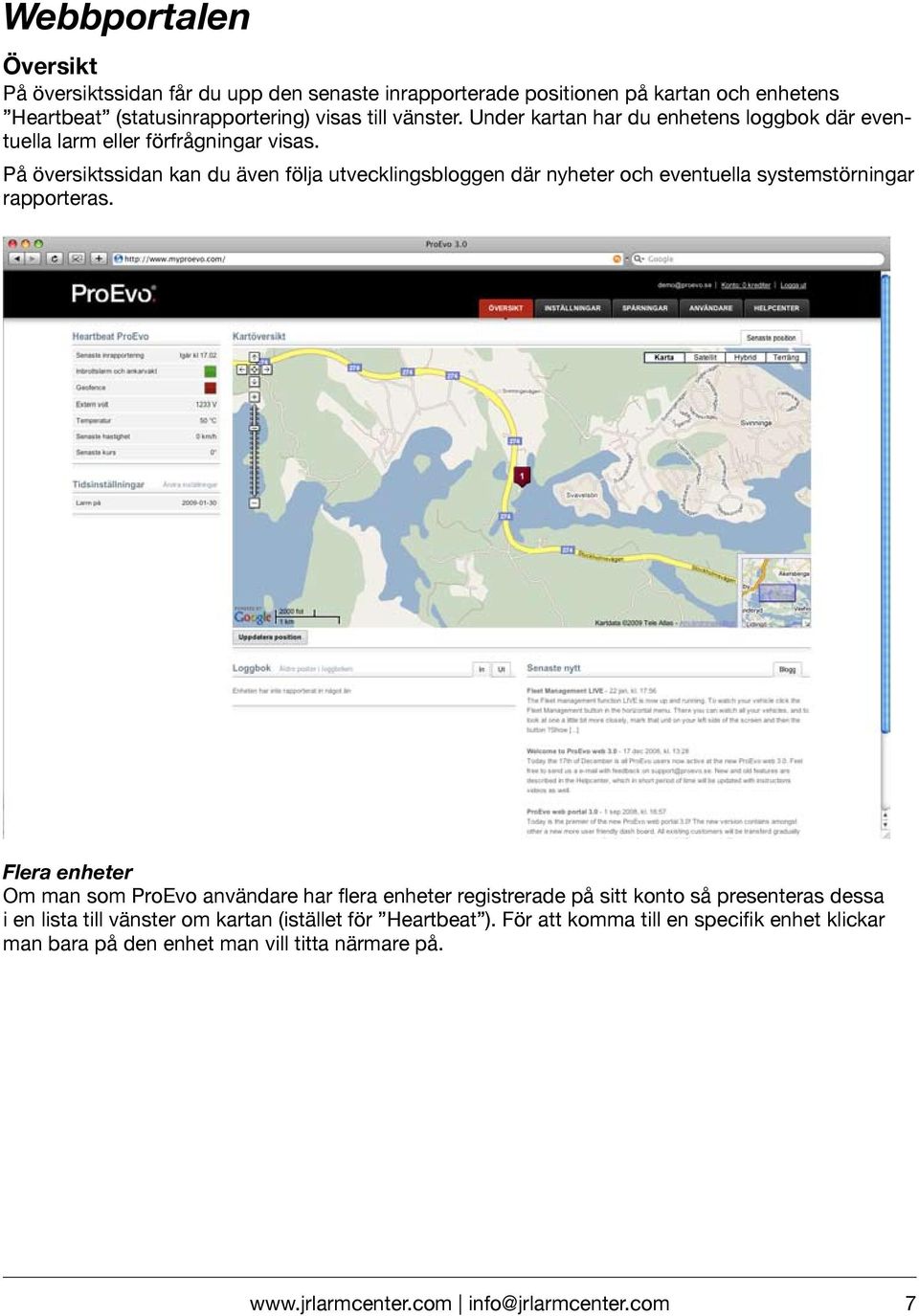Click the green Inbrottslarm status indicator
This screenshot has width=919, height=1316.
click(x=211, y=371)
